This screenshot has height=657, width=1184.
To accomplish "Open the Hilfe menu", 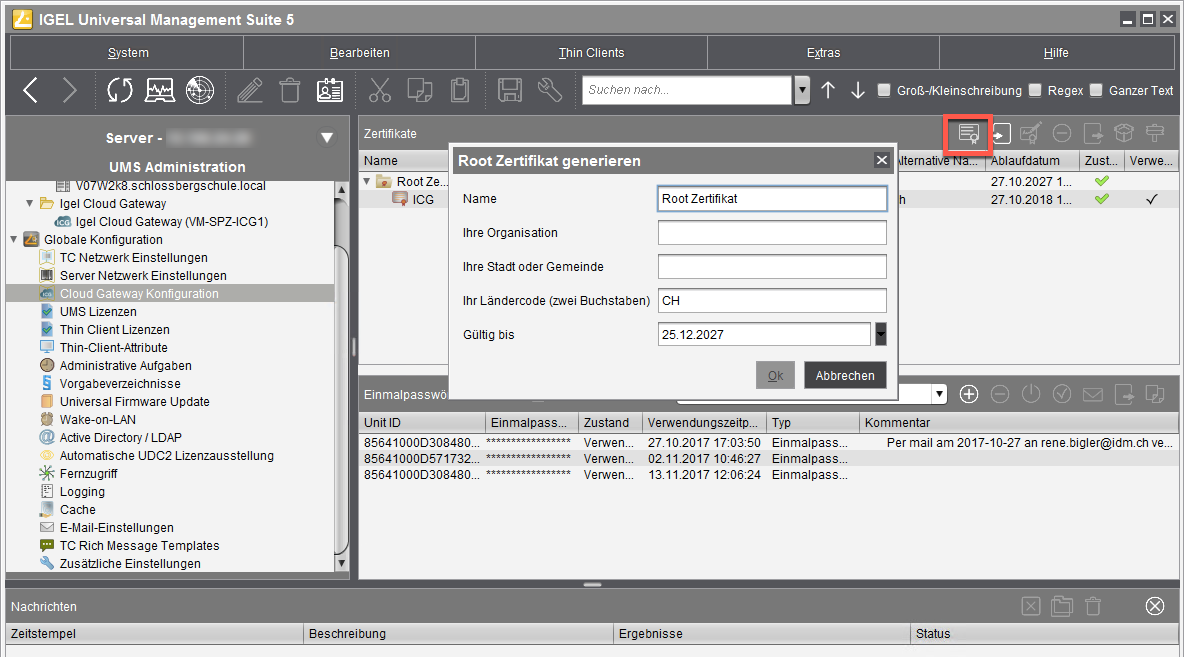I will click(x=1056, y=53).
